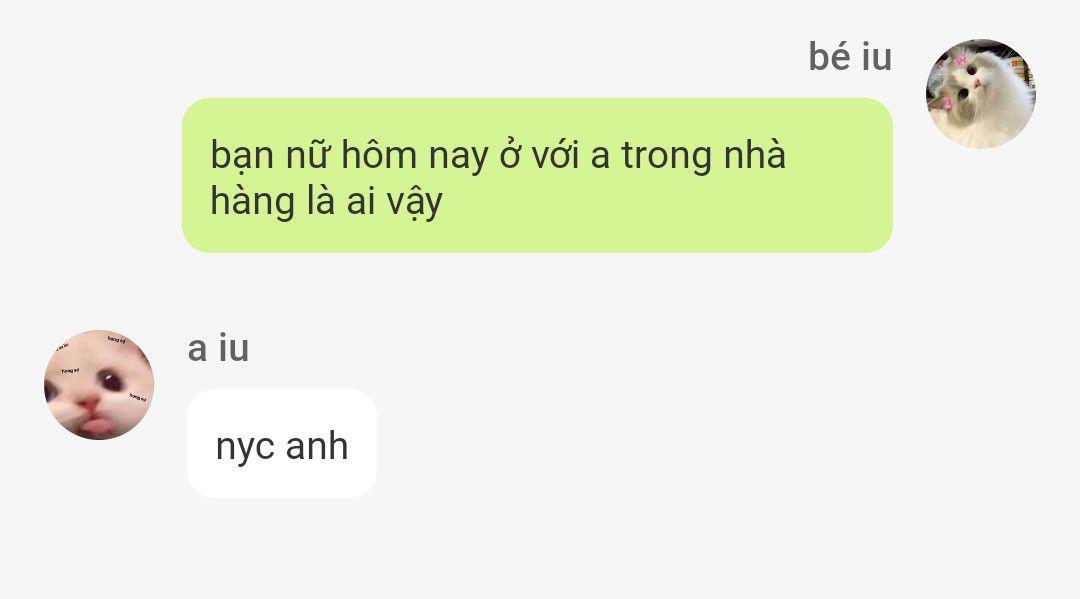1080x599 pixels.
Task: Select the green message bubble from bé iu
Action: point(537,176)
